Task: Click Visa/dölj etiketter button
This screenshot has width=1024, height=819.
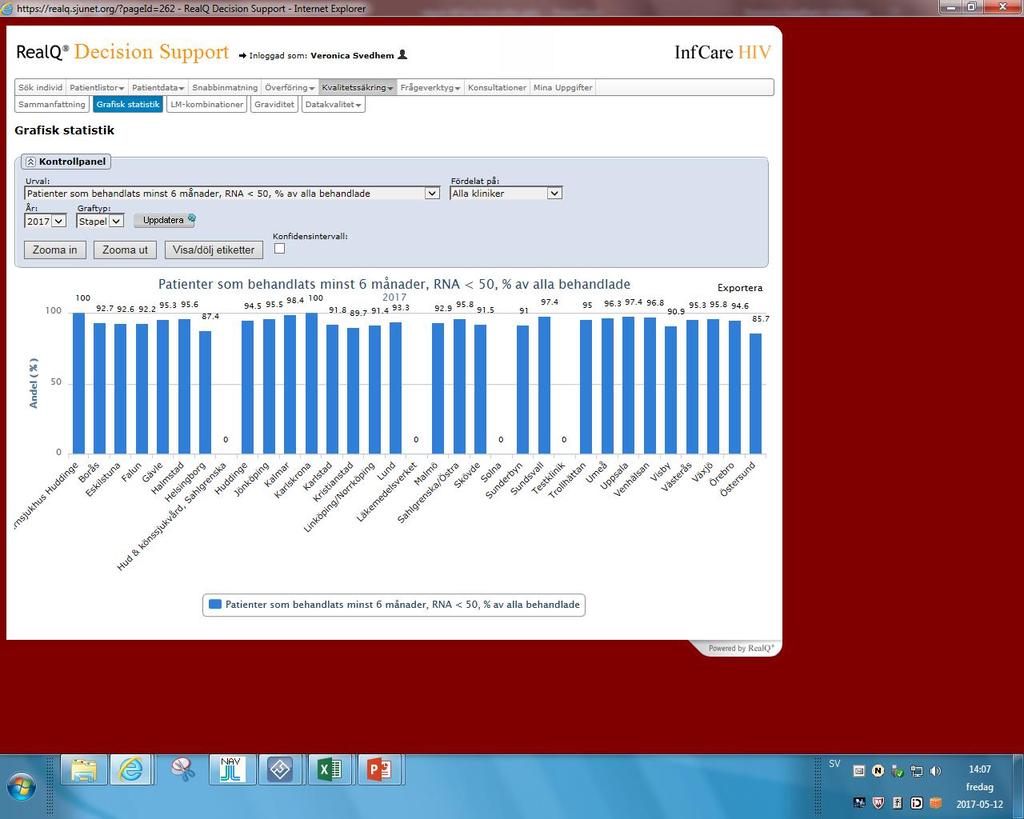Action: [x=214, y=249]
